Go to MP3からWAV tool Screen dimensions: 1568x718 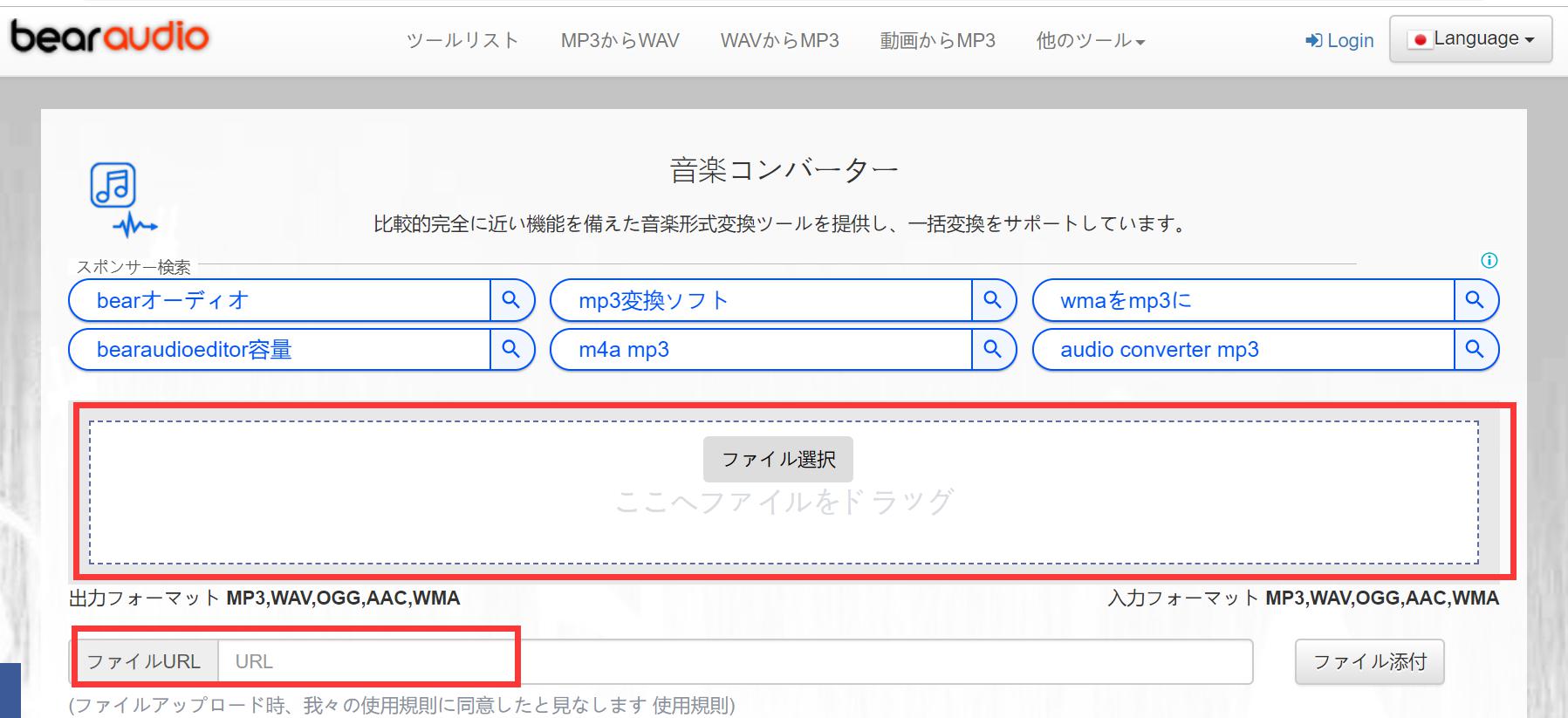(x=620, y=40)
